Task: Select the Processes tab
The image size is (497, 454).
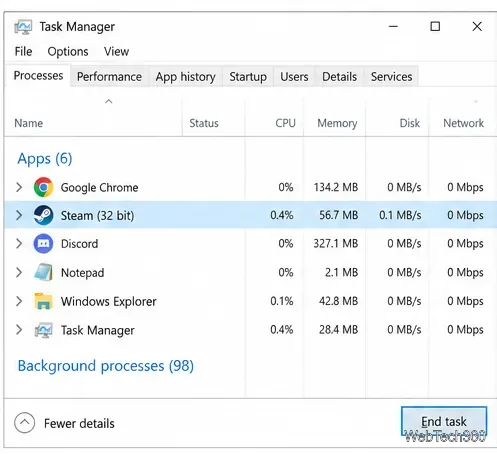Action: pos(38,76)
